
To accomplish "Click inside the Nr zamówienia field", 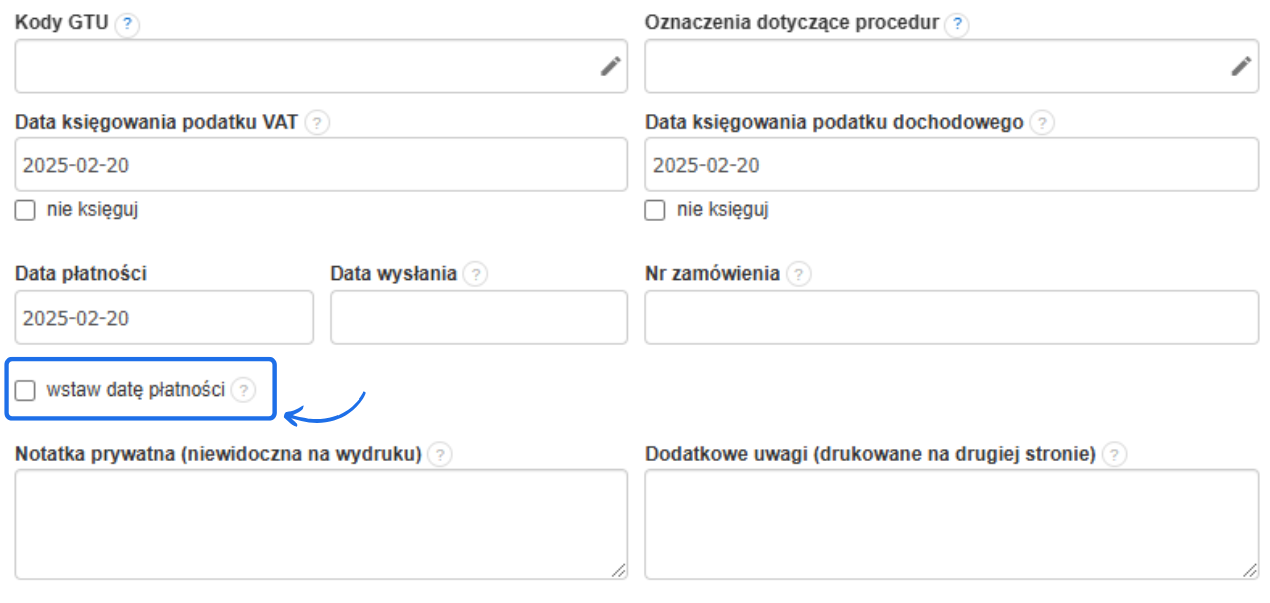I will [952, 317].
